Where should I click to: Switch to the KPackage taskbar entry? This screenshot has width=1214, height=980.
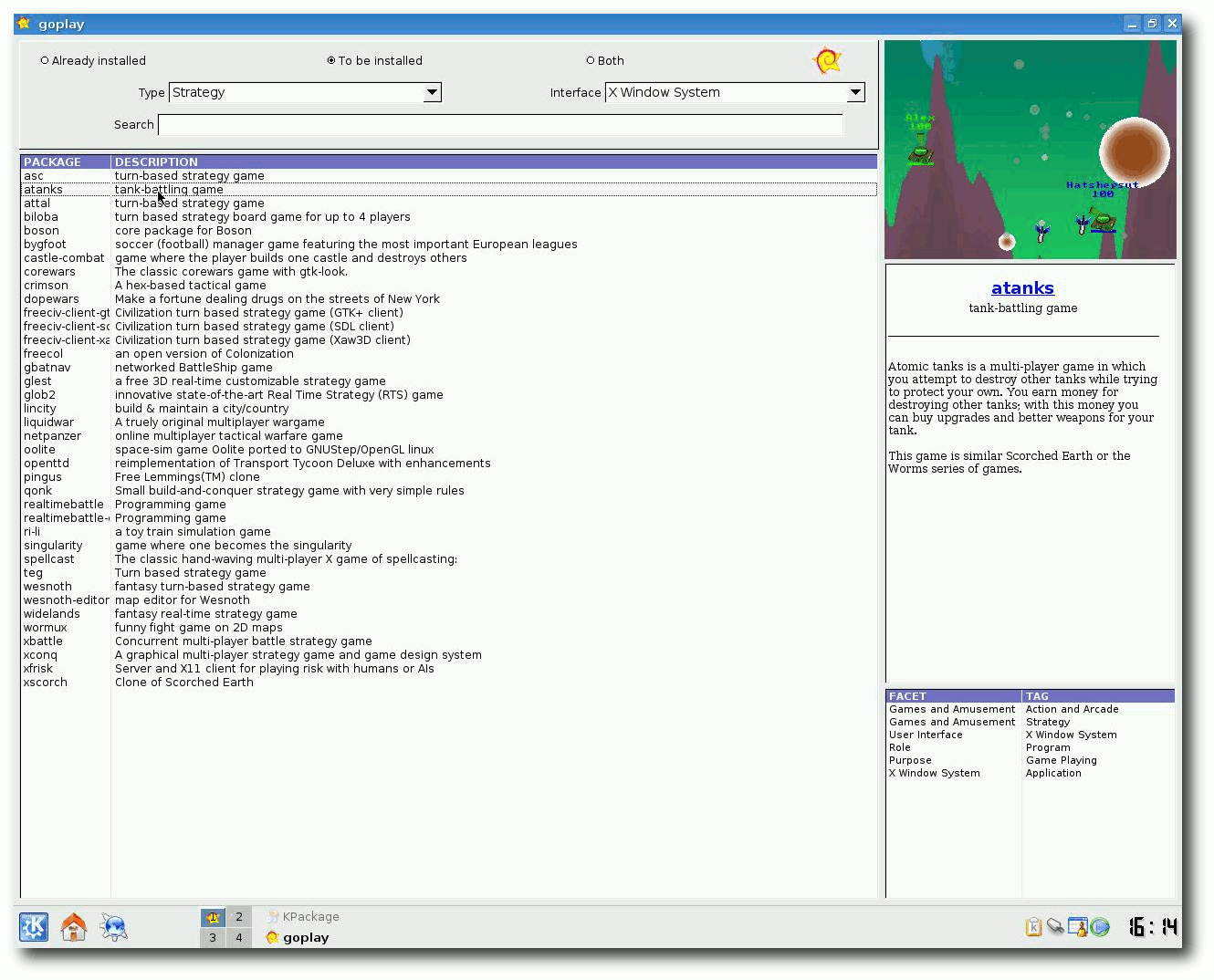tap(302, 916)
